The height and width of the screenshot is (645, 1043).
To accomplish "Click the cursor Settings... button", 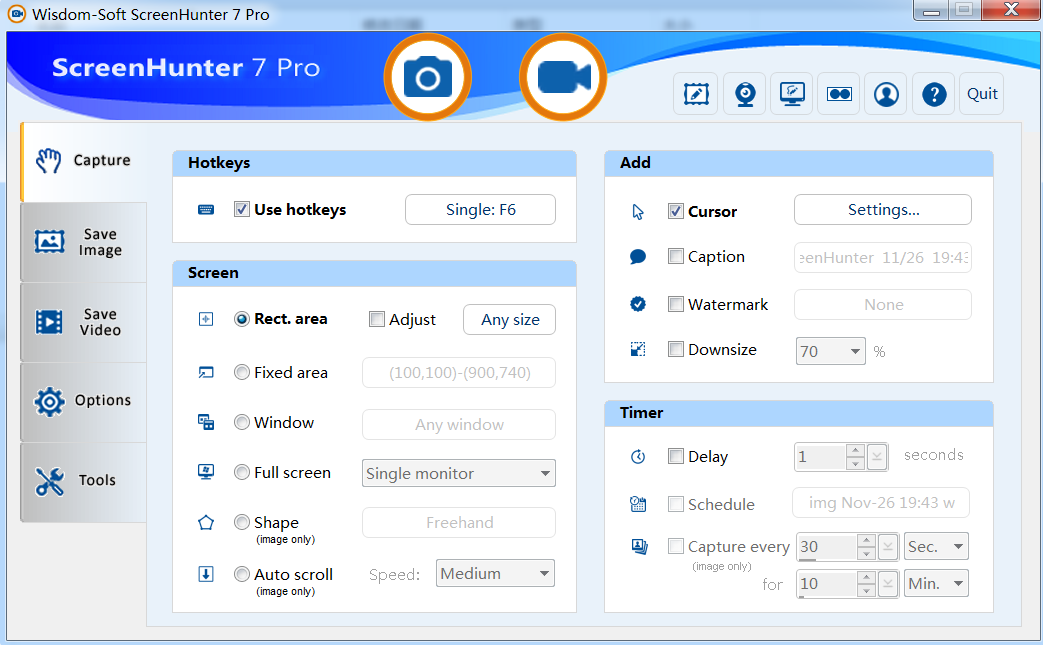I will point(882,210).
